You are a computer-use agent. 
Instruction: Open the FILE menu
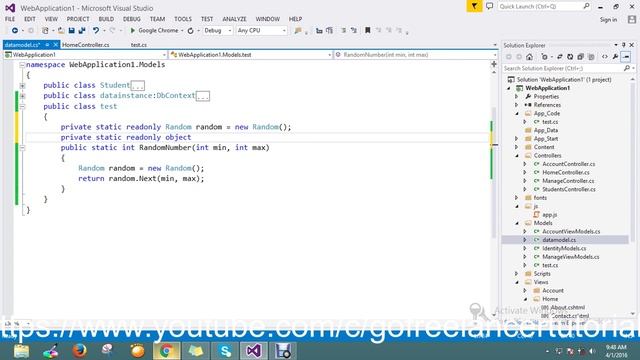pyautogui.click(x=10, y=19)
